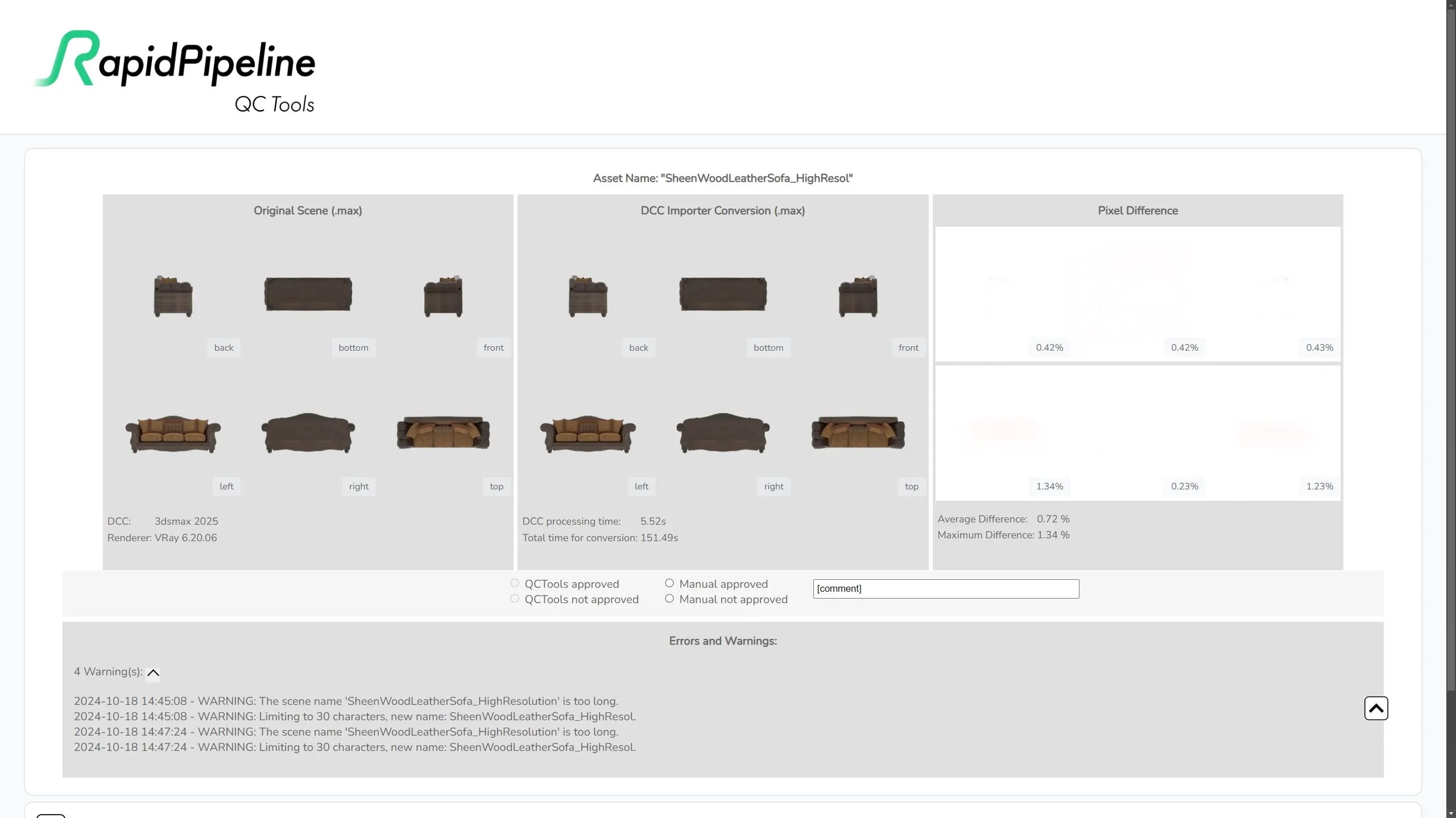Click the 0.43% pixel difference label

click(x=1319, y=347)
